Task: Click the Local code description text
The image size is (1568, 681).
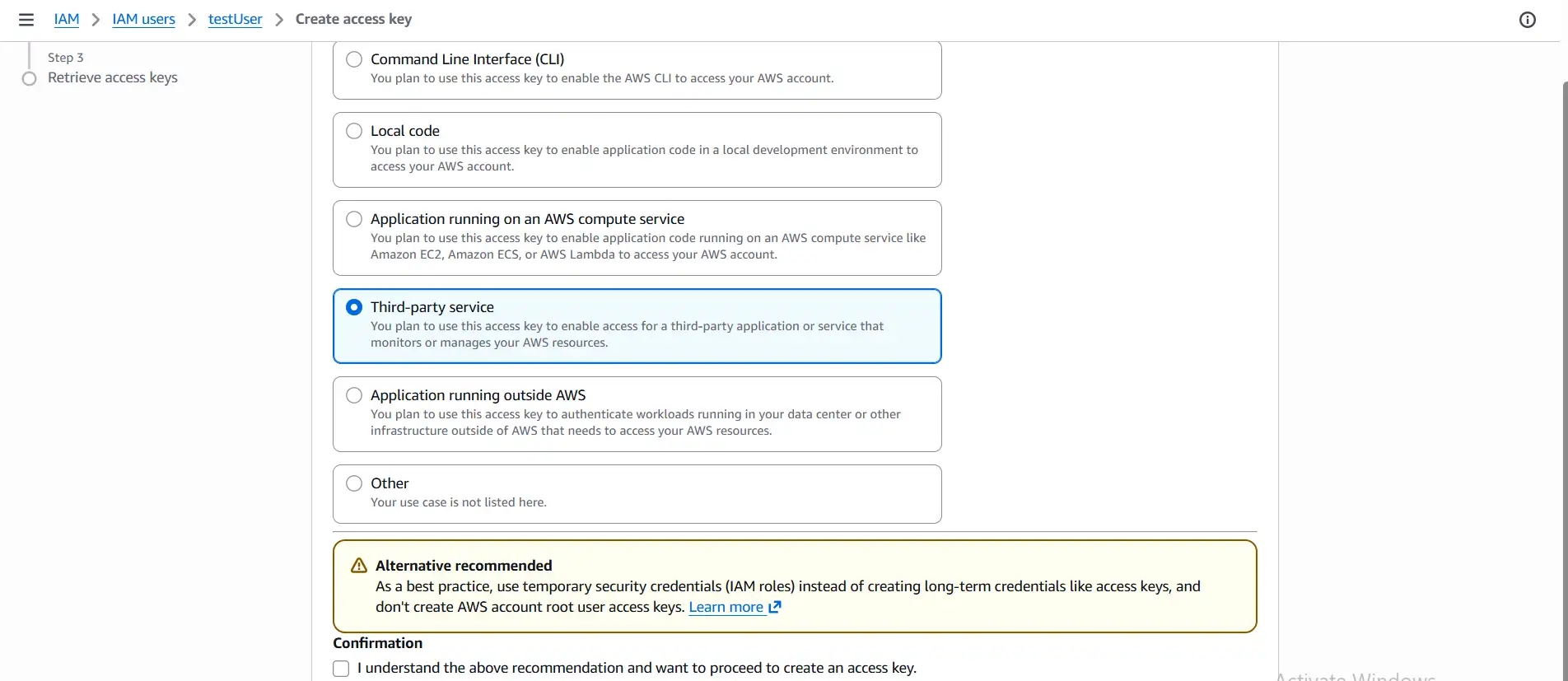Action: 644,158
